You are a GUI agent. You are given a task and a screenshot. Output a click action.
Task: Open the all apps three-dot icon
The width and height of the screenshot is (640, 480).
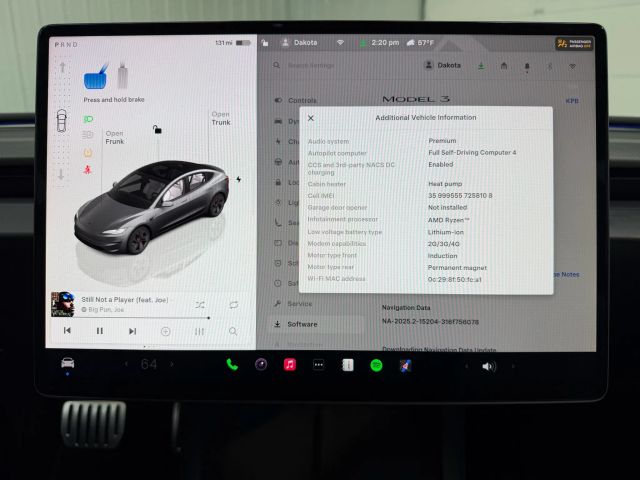(319, 365)
